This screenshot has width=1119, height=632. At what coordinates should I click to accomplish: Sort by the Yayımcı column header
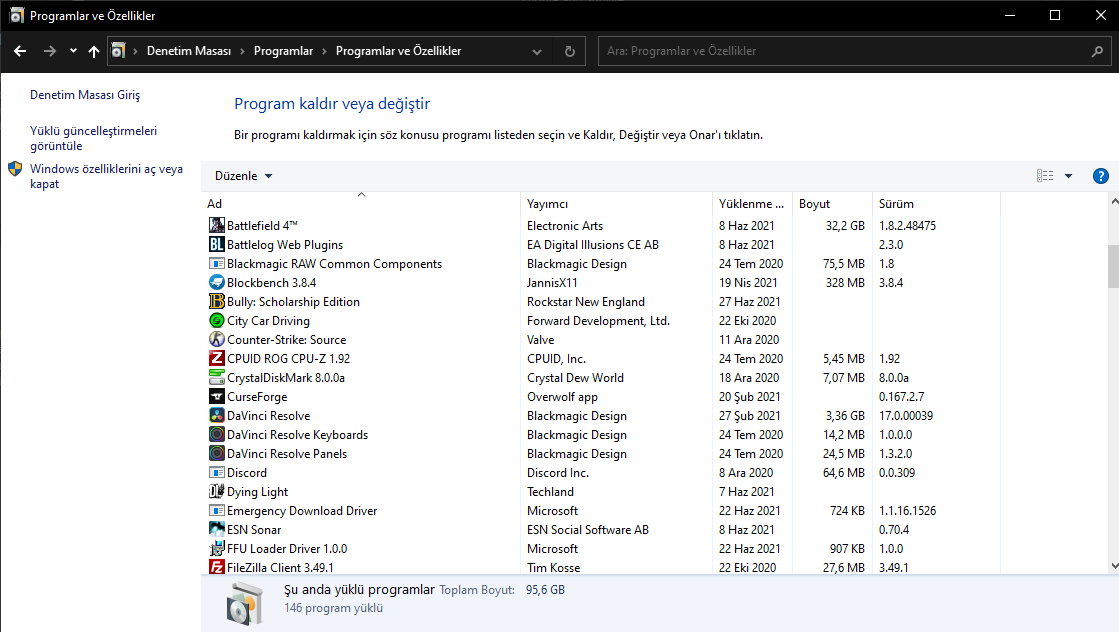(617, 204)
